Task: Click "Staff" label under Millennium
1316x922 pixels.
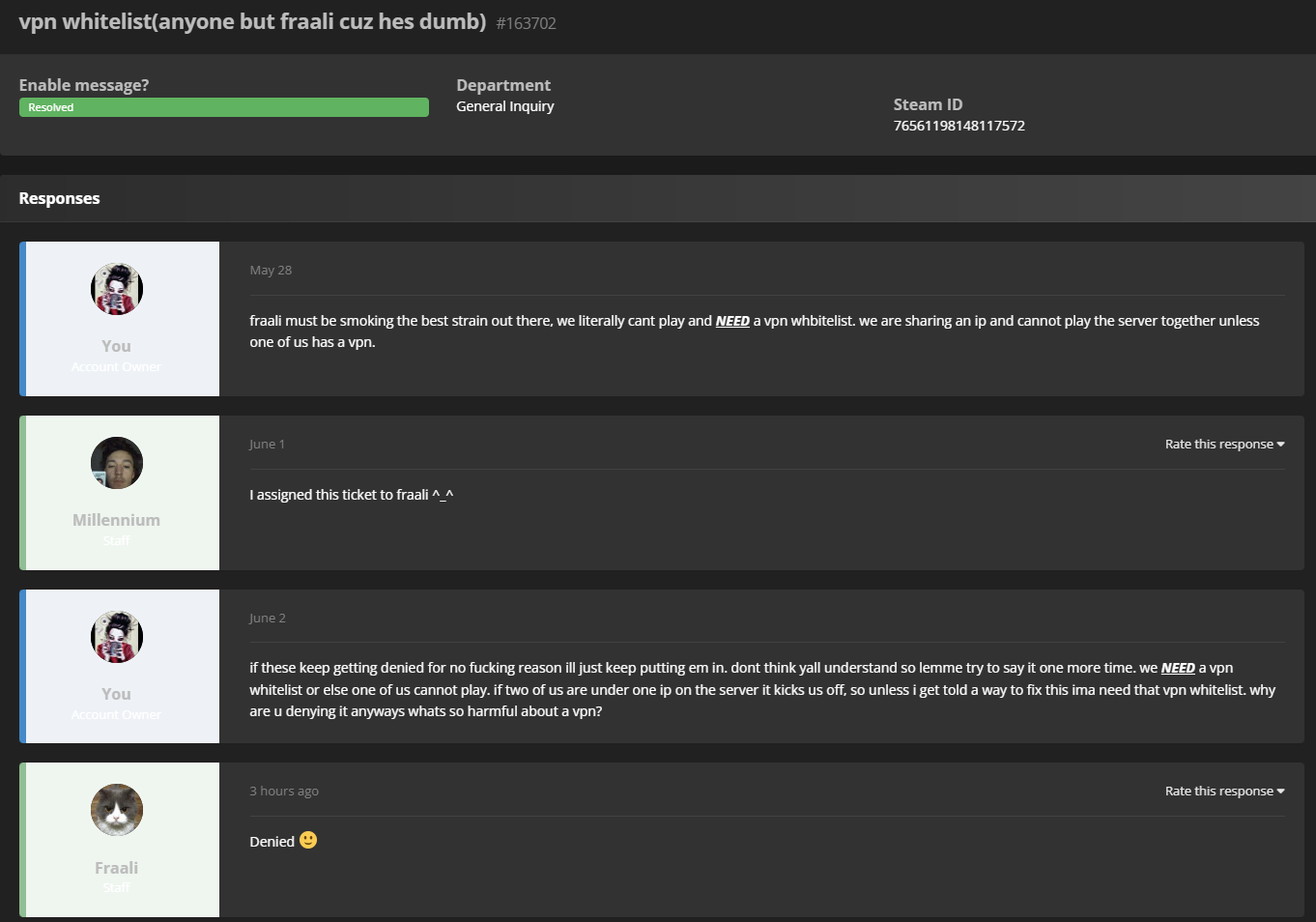Action: 116,540
